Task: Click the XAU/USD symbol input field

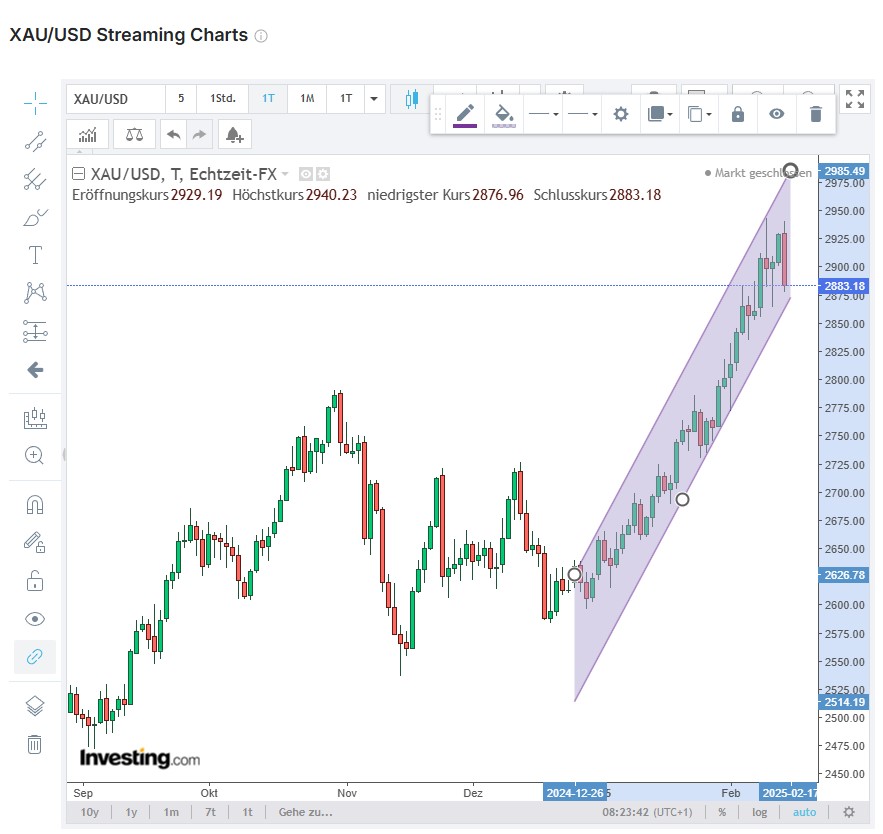Action: [x=116, y=99]
